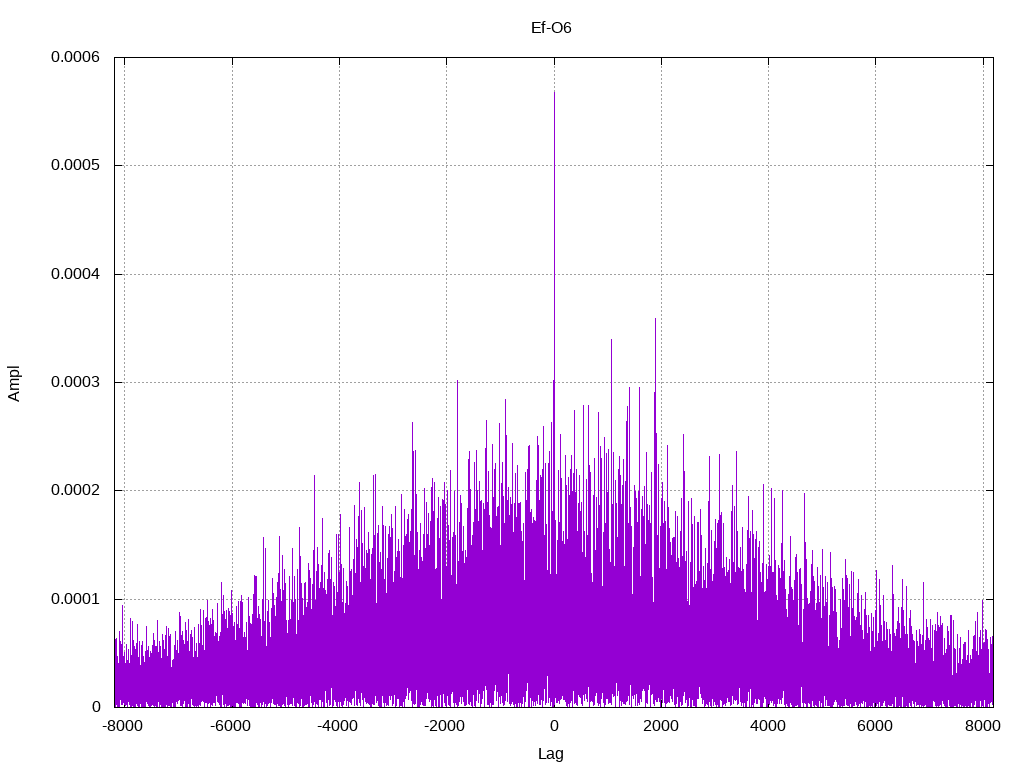Click the y-axis tick value 0.0006
1024x768 pixels.
(76, 57)
